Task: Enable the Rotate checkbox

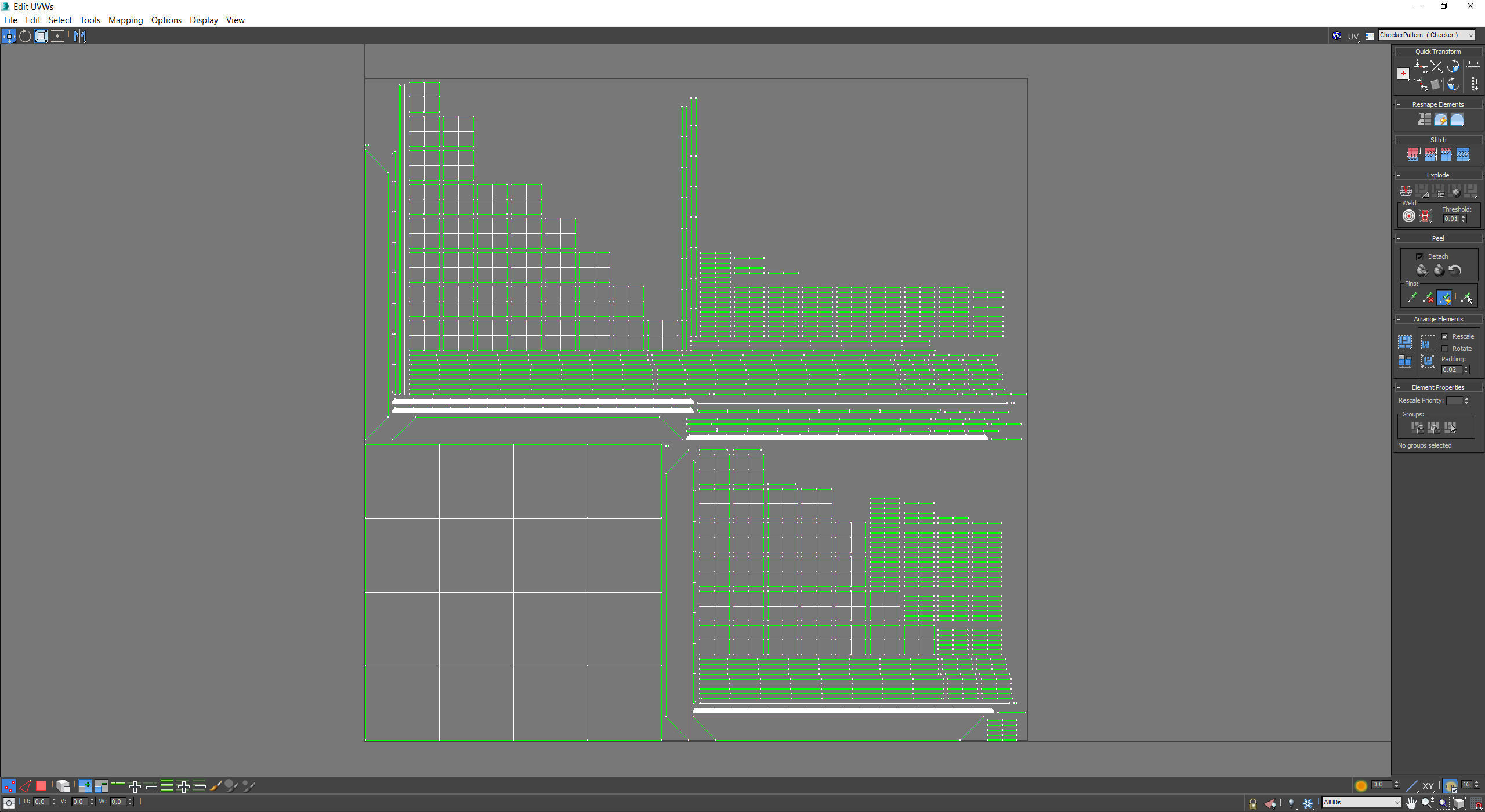Action: (1445, 349)
